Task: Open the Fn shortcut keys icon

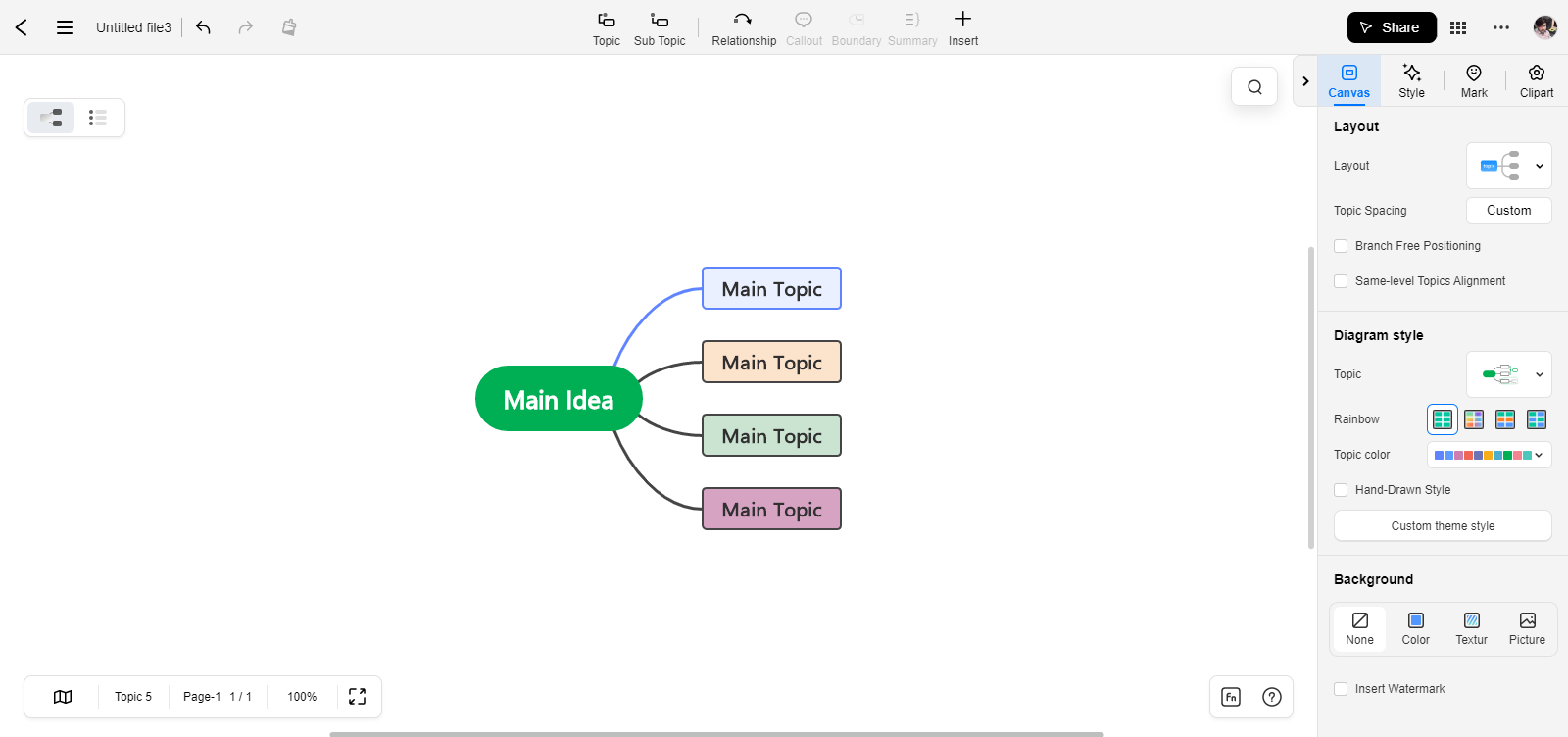Action: pos(1232,697)
